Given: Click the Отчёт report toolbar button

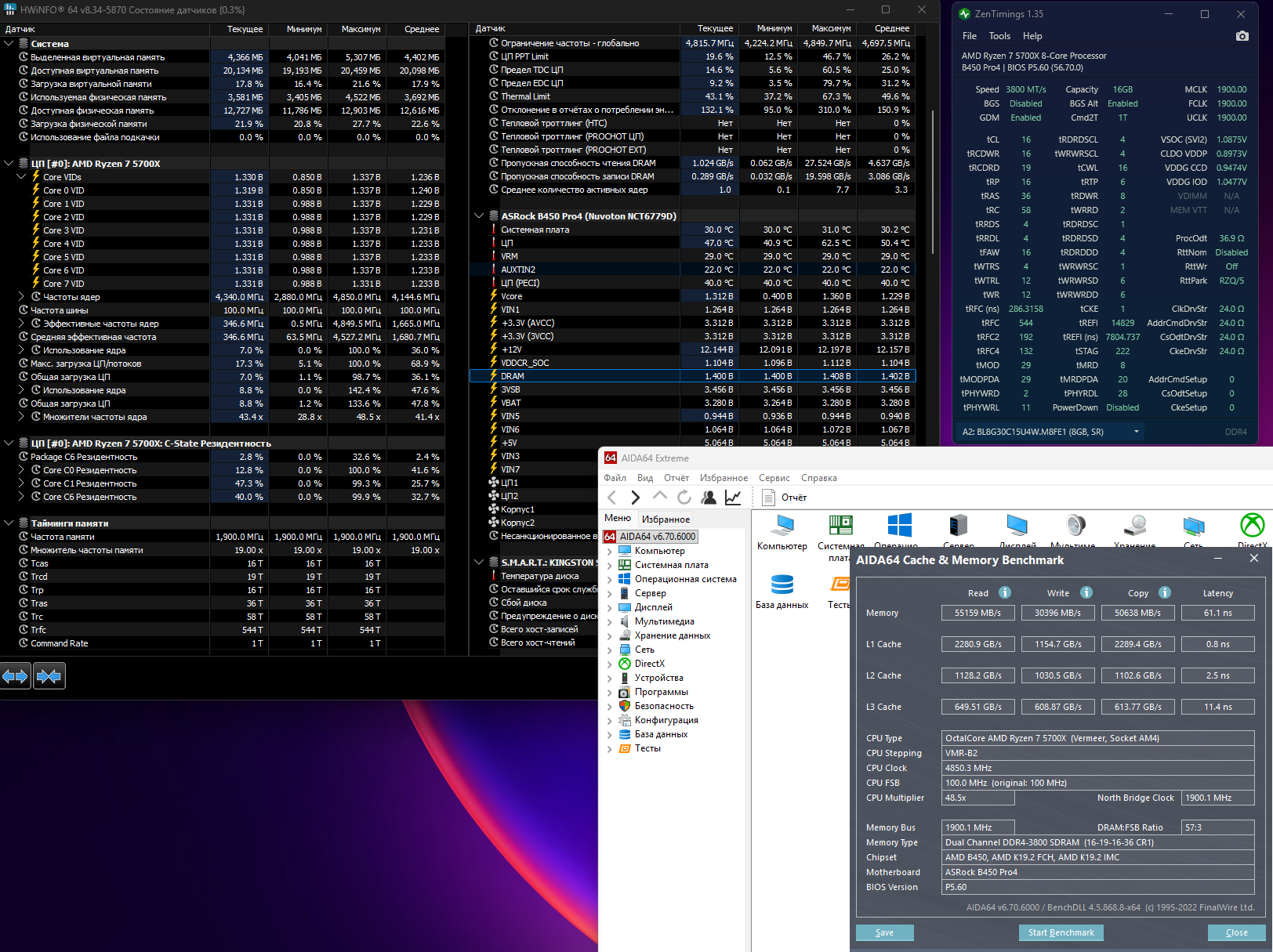Looking at the screenshot, I should [784, 498].
